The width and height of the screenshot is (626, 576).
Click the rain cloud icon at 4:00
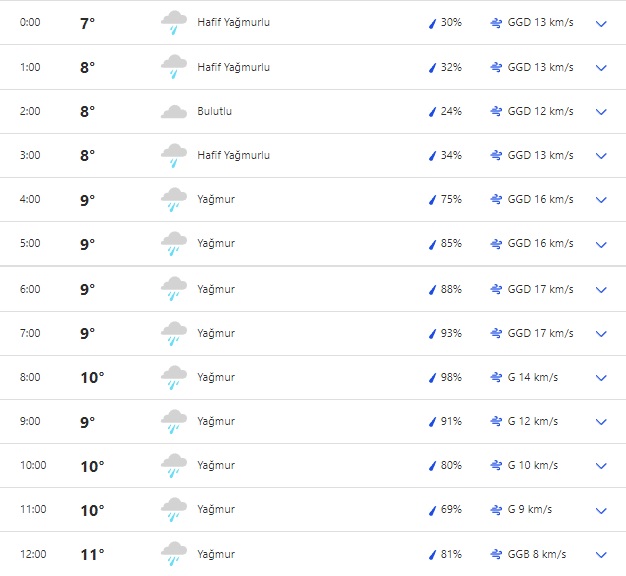coord(174,200)
